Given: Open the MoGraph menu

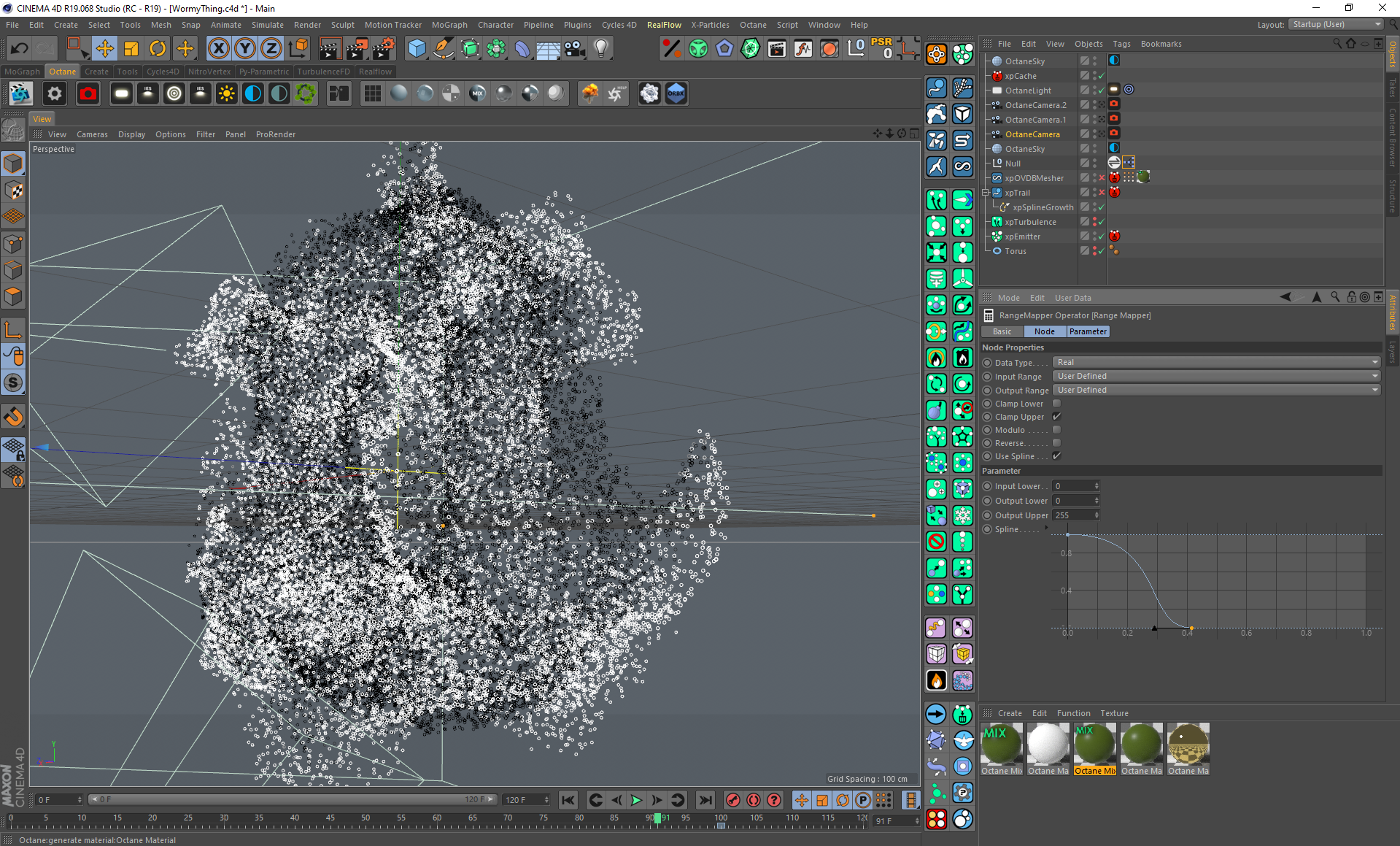Looking at the screenshot, I should pos(449,25).
